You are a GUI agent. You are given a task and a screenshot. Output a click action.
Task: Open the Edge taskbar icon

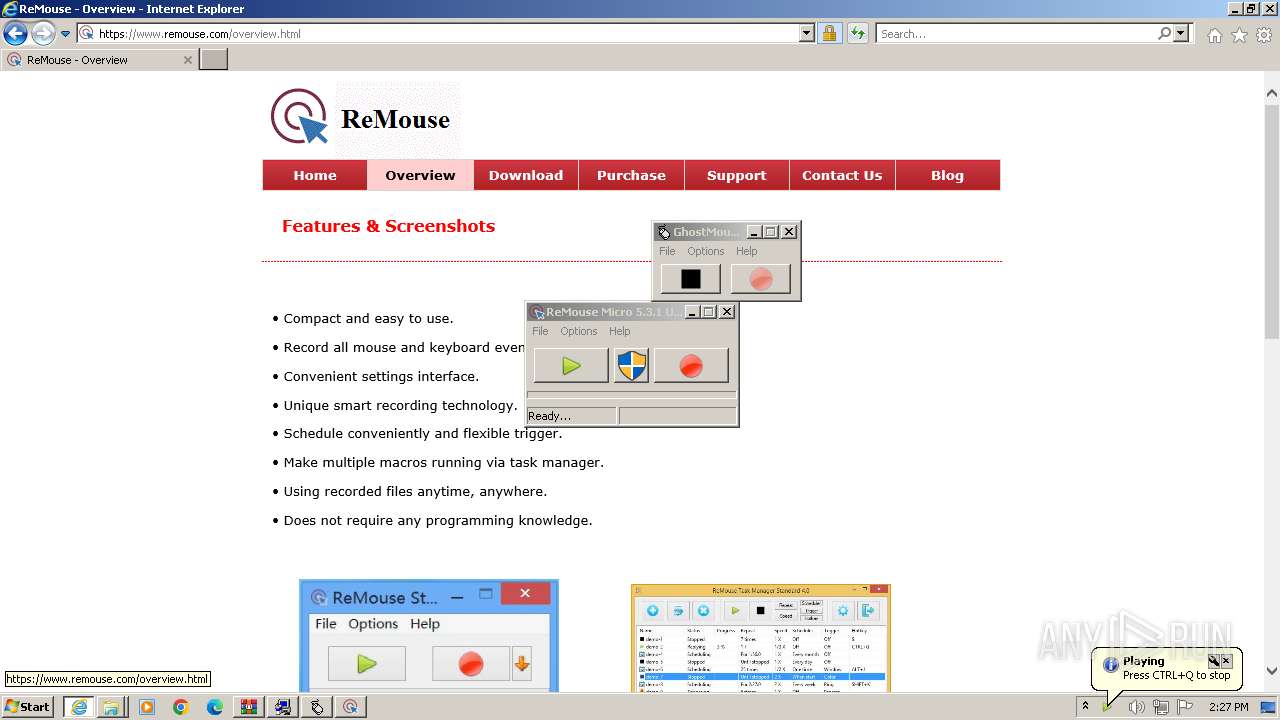(x=215, y=707)
